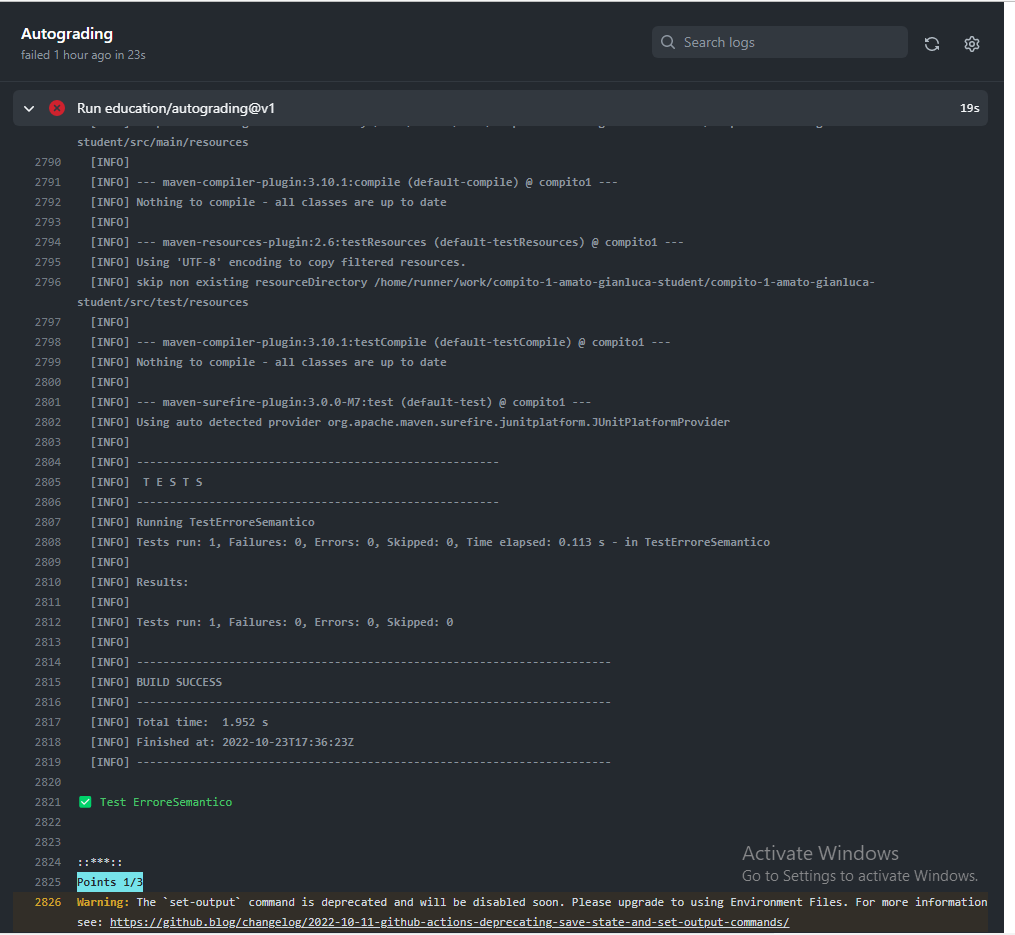
Task: Click the 'Results:' log line
Action: coord(139,582)
